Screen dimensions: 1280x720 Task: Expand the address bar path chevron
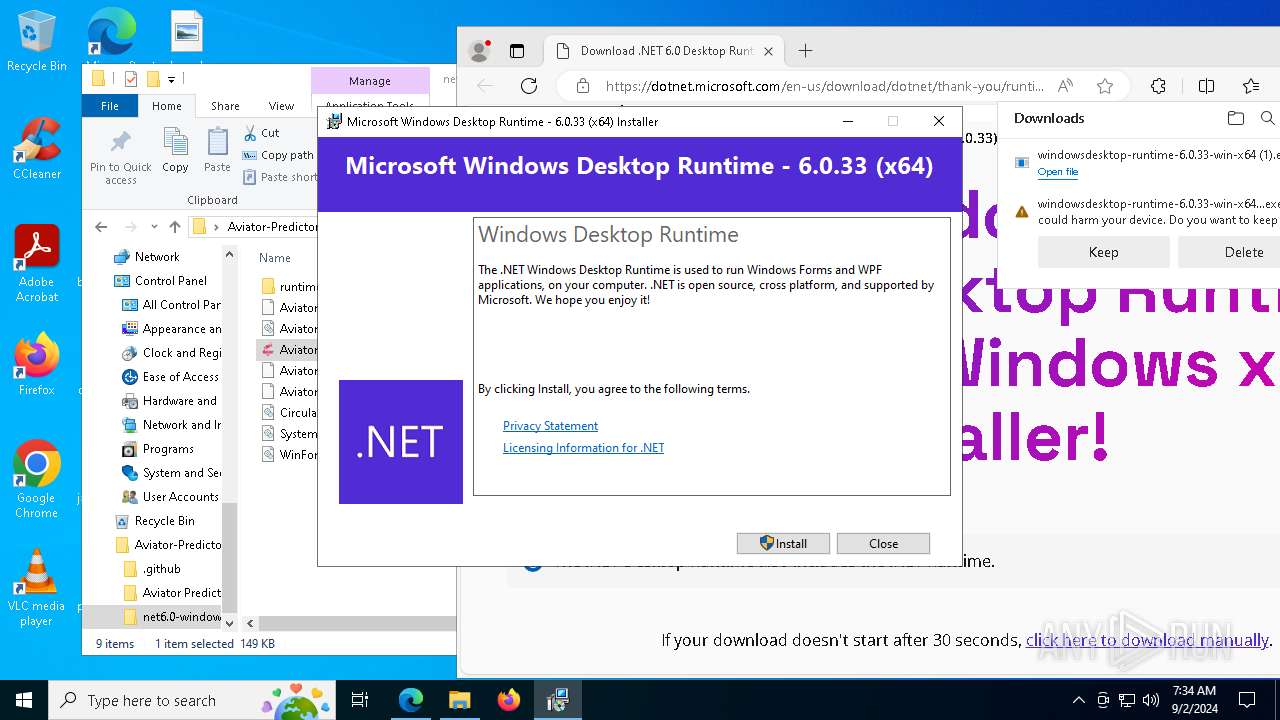click(x=216, y=227)
